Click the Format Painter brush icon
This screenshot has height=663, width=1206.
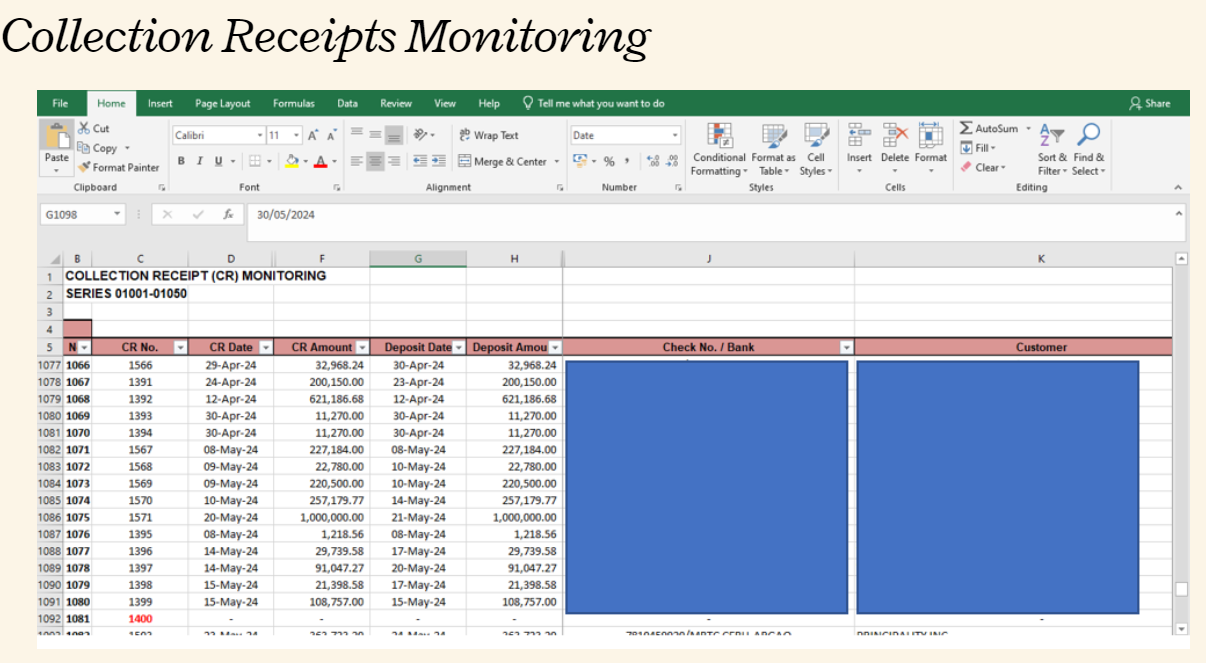point(85,168)
